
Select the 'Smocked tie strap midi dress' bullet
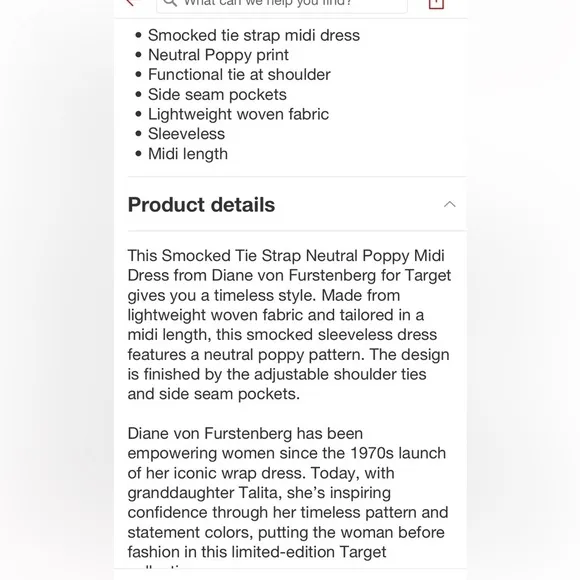pos(254,36)
